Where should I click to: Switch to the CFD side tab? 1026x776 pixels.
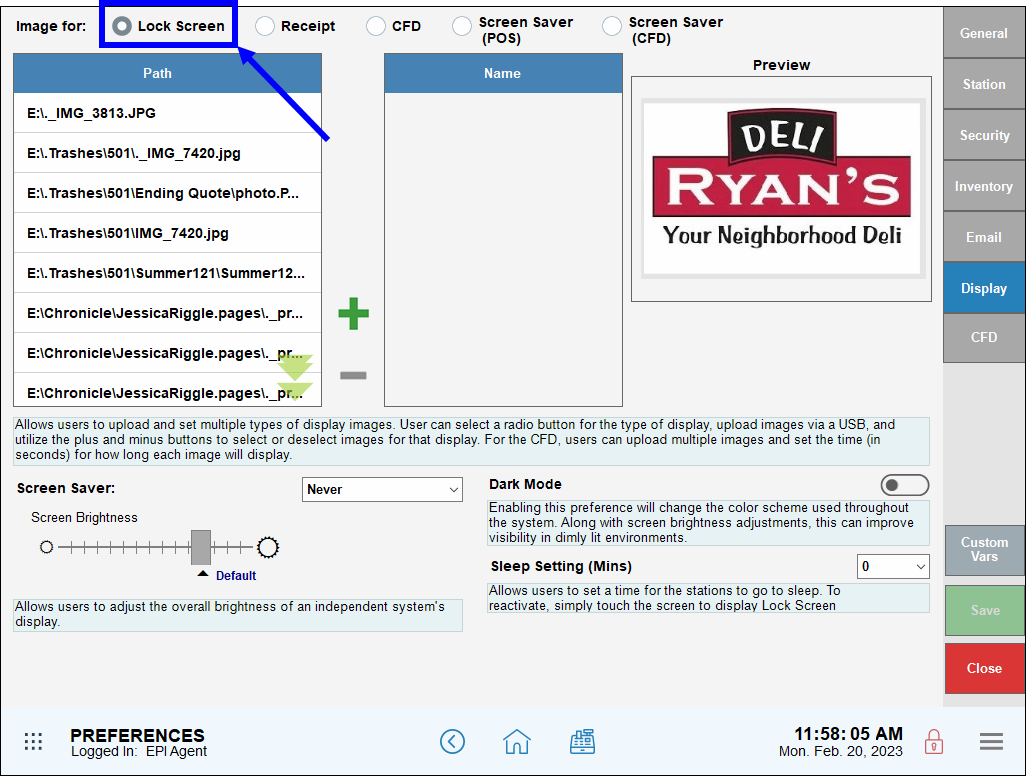(x=983, y=338)
